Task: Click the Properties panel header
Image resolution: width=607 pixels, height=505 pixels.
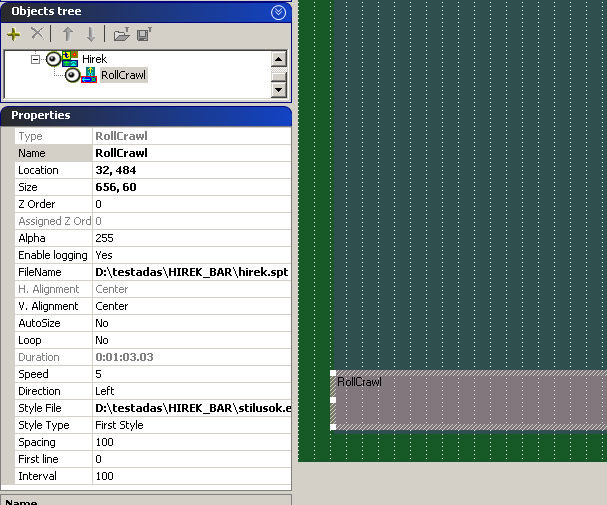Action: pyautogui.click(x=146, y=116)
